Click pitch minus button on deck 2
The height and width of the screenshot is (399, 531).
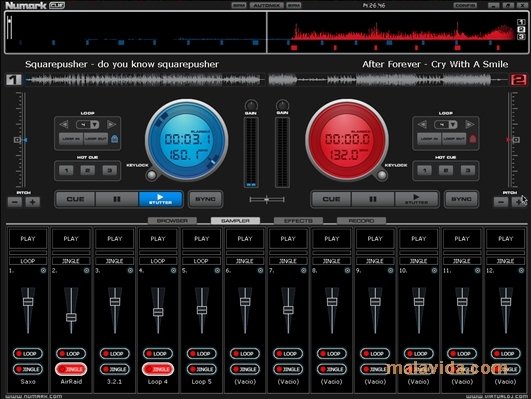(501, 202)
